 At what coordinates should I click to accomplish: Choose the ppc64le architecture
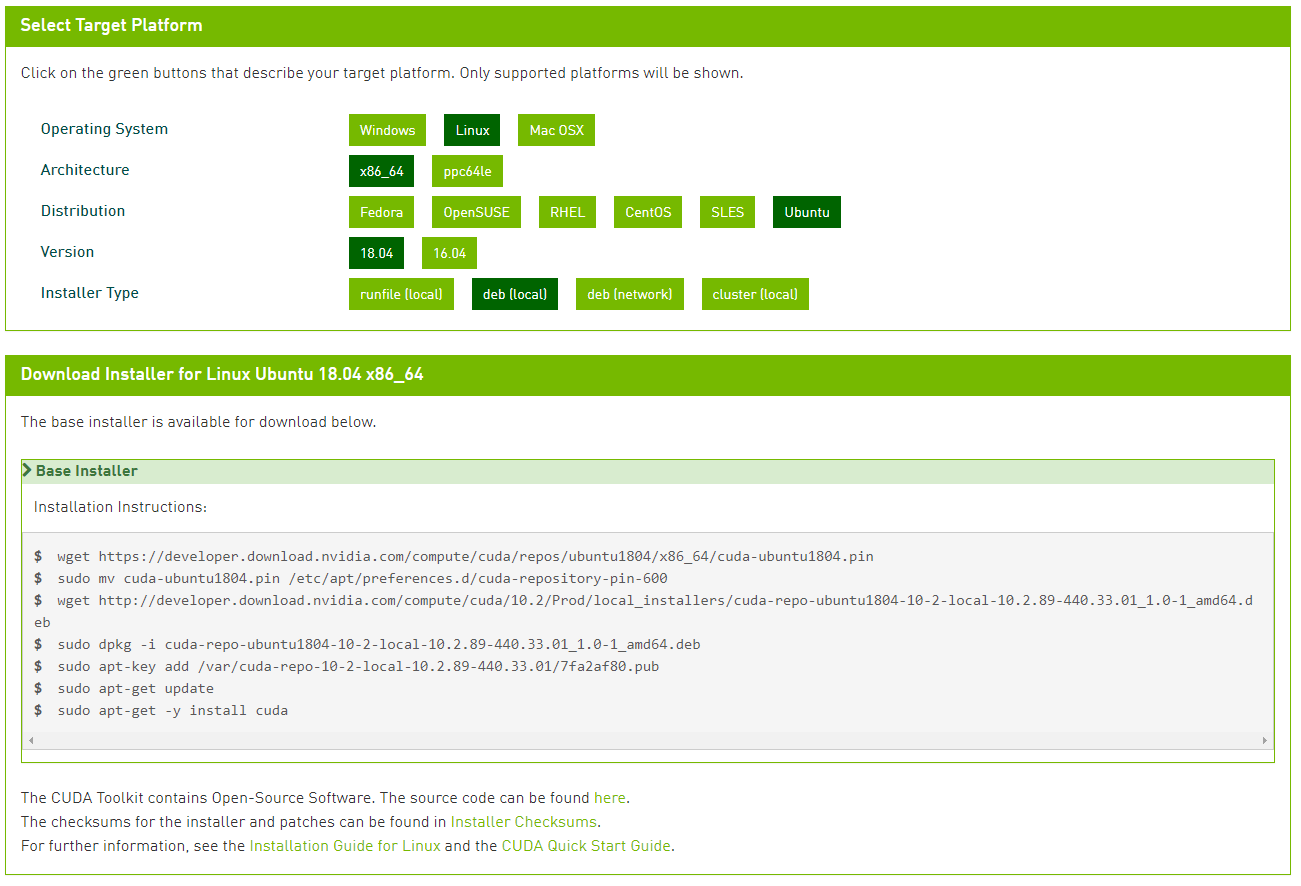467,171
